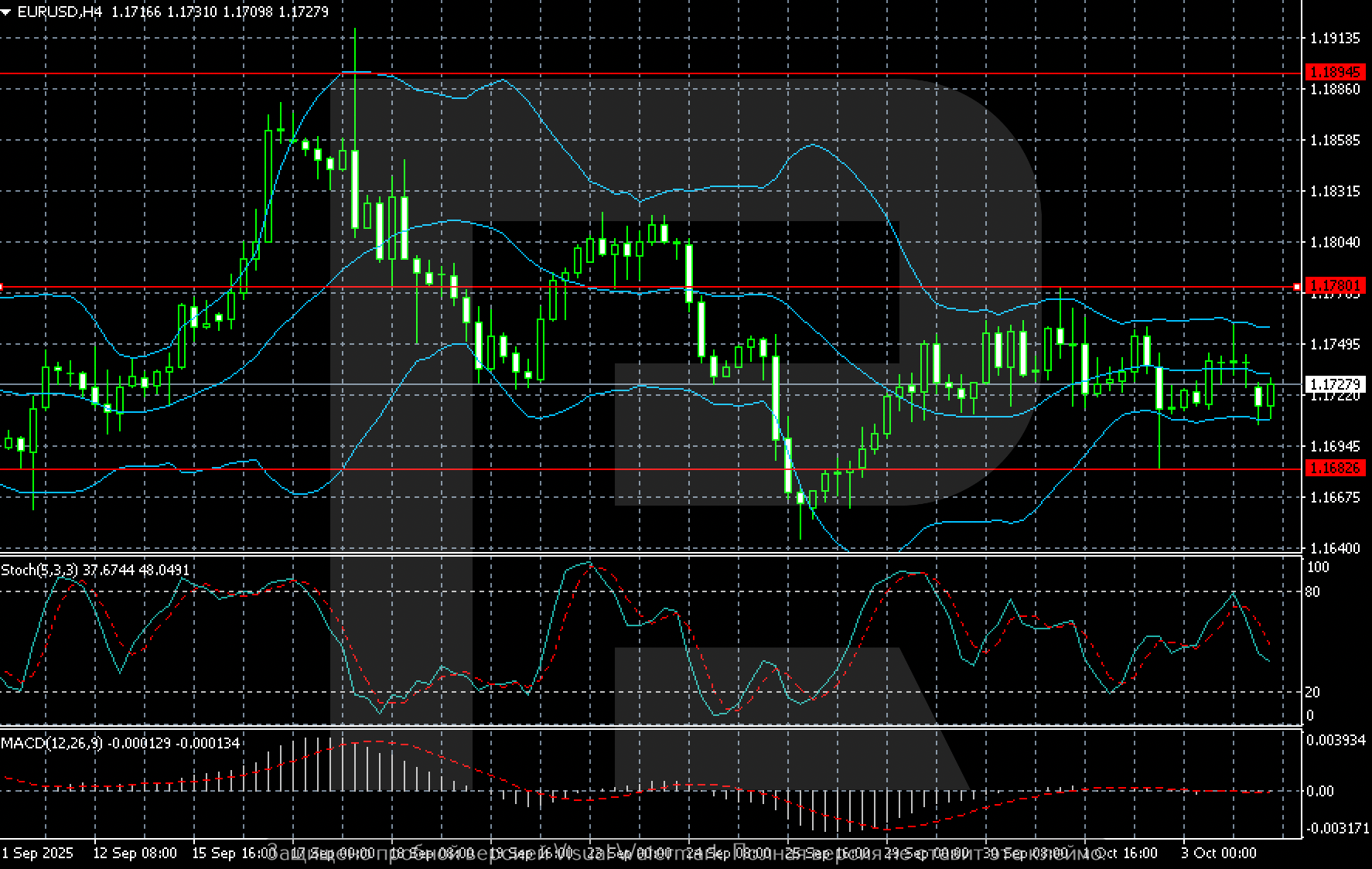1372x869 pixels.
Task: Click the 1.19135 price scale value
Action: [1335, 38]
